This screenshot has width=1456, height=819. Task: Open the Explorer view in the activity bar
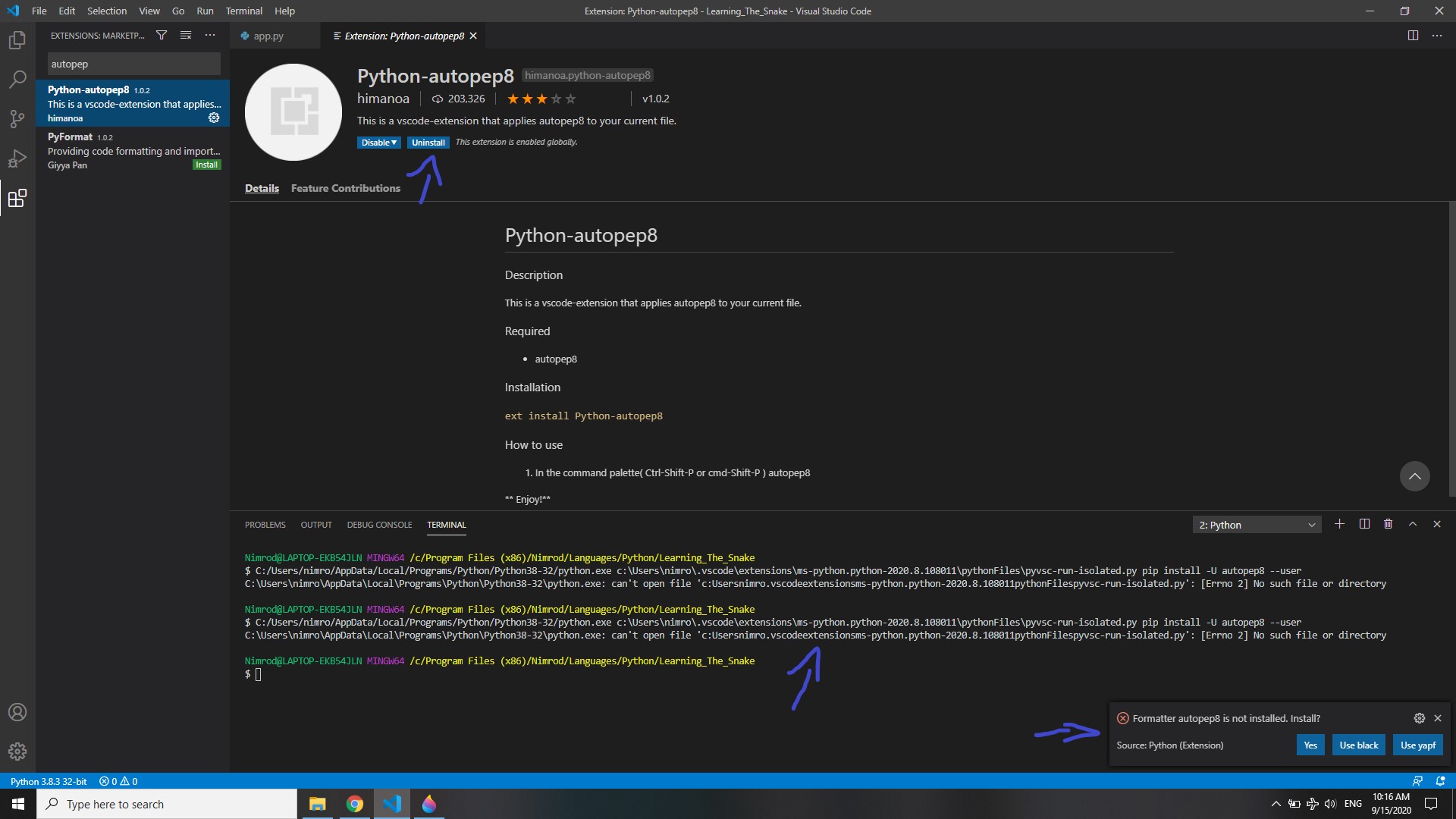(x=17, y=39)
